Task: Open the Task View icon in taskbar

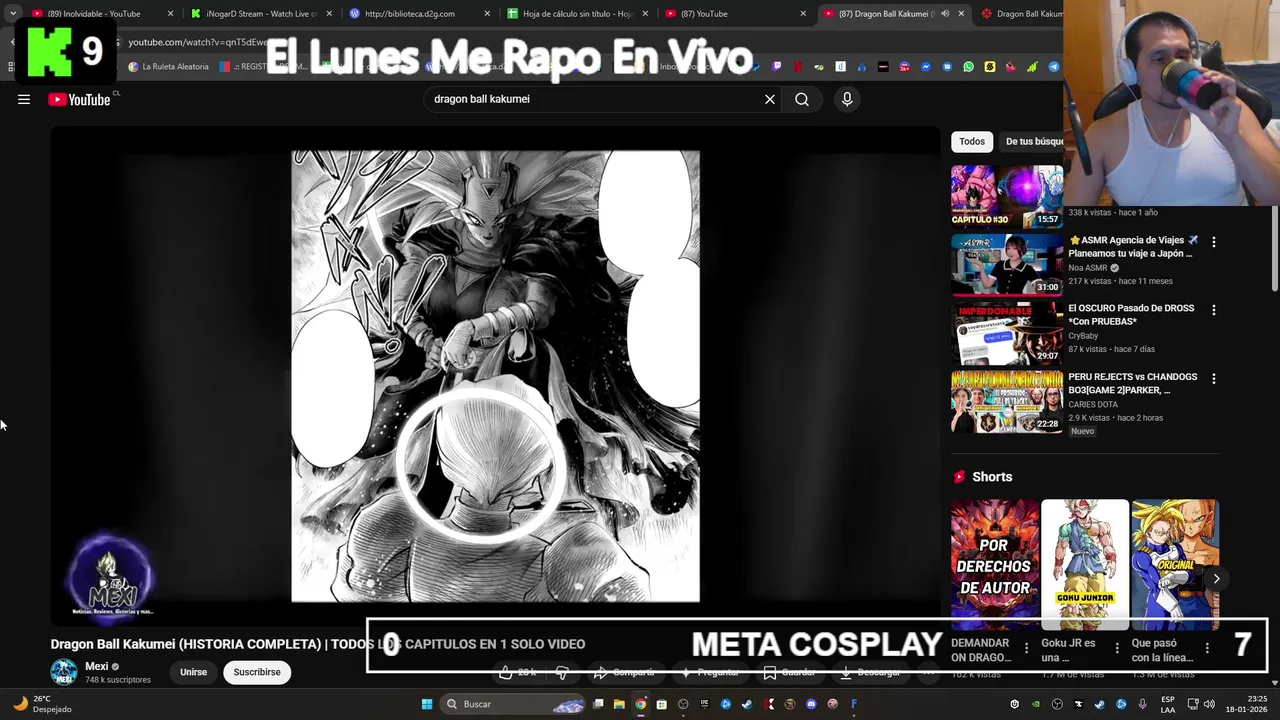Action: click(x=598, y=704)
